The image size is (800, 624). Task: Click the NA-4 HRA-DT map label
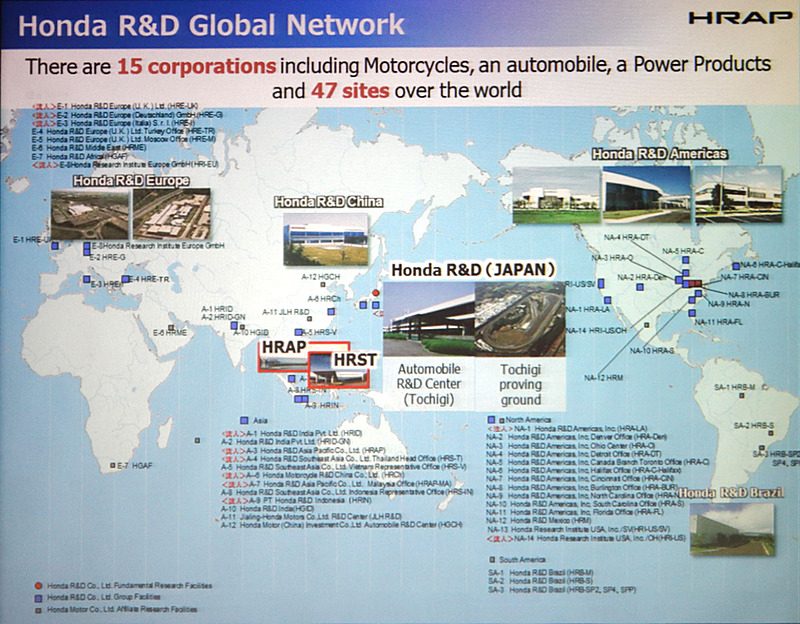click(x=627, y=237)
